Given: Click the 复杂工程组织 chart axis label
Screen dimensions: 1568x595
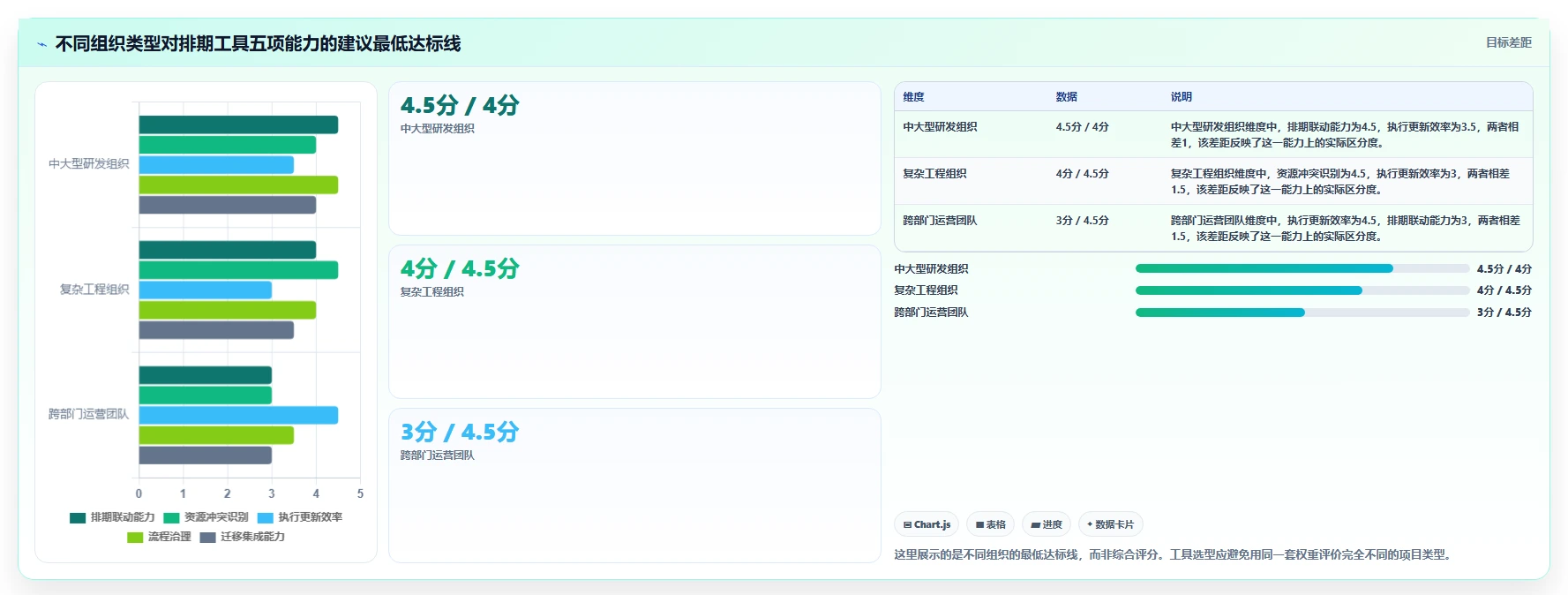Looking at the screenshot, I should tap(94, 290).
